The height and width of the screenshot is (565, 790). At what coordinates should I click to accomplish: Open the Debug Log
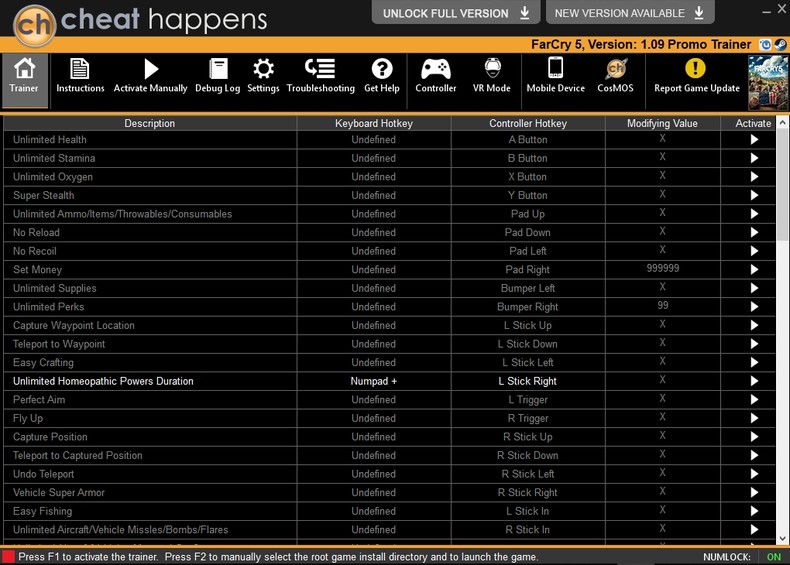(x=218, y=76)
